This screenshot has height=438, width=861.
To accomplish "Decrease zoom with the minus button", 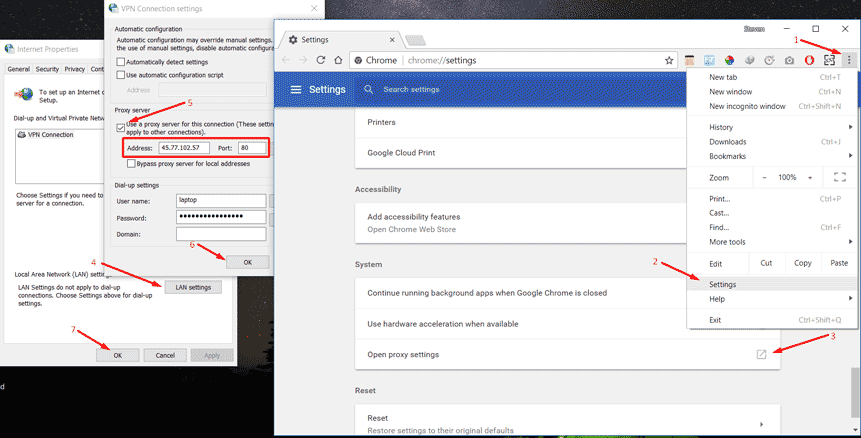I will click(x=764, y=178).
